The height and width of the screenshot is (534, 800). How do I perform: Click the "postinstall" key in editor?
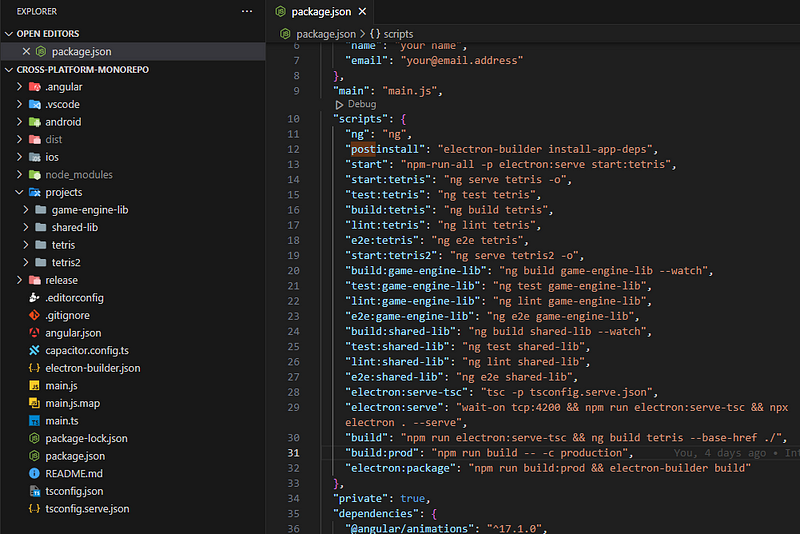(x=385, y=149)
